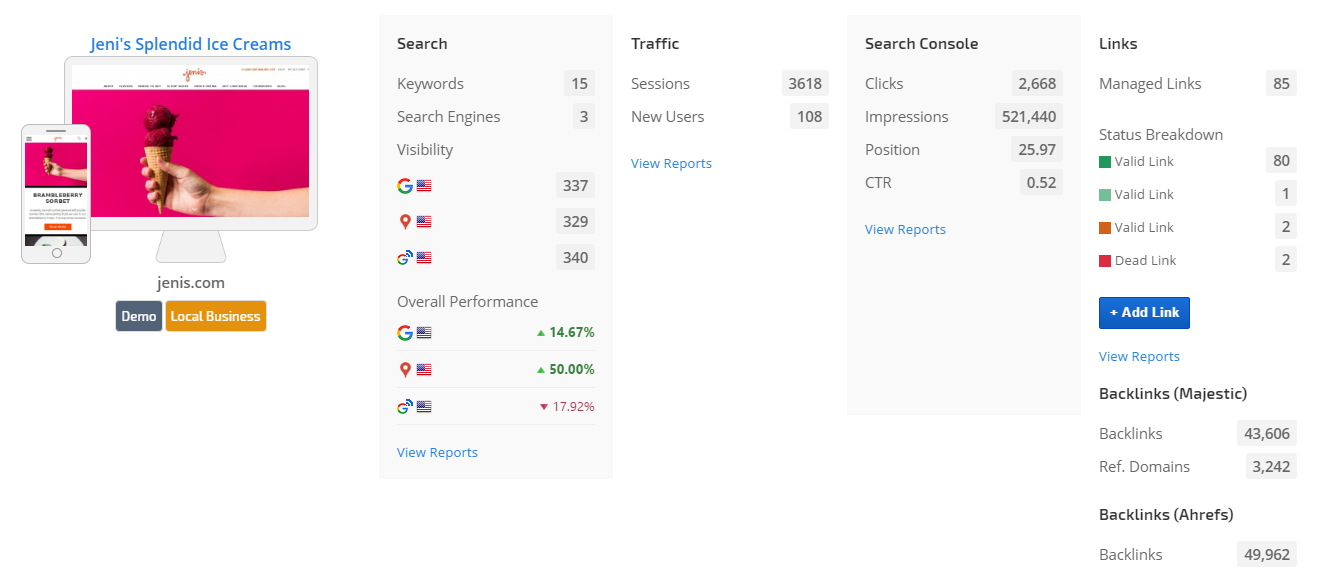Screen dimensions: 1325x581
Task: Click the green up arrow beside 14.67%
Action: 541,333
